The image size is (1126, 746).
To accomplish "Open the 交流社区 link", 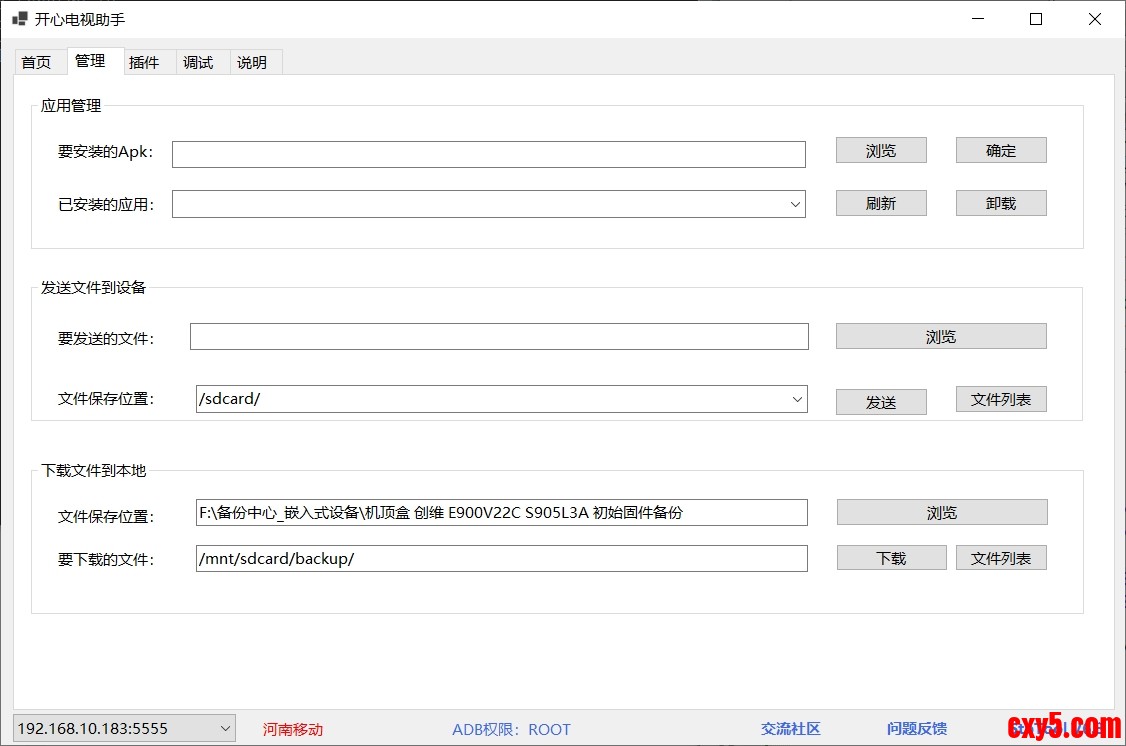I will click(x=790, y=729).
